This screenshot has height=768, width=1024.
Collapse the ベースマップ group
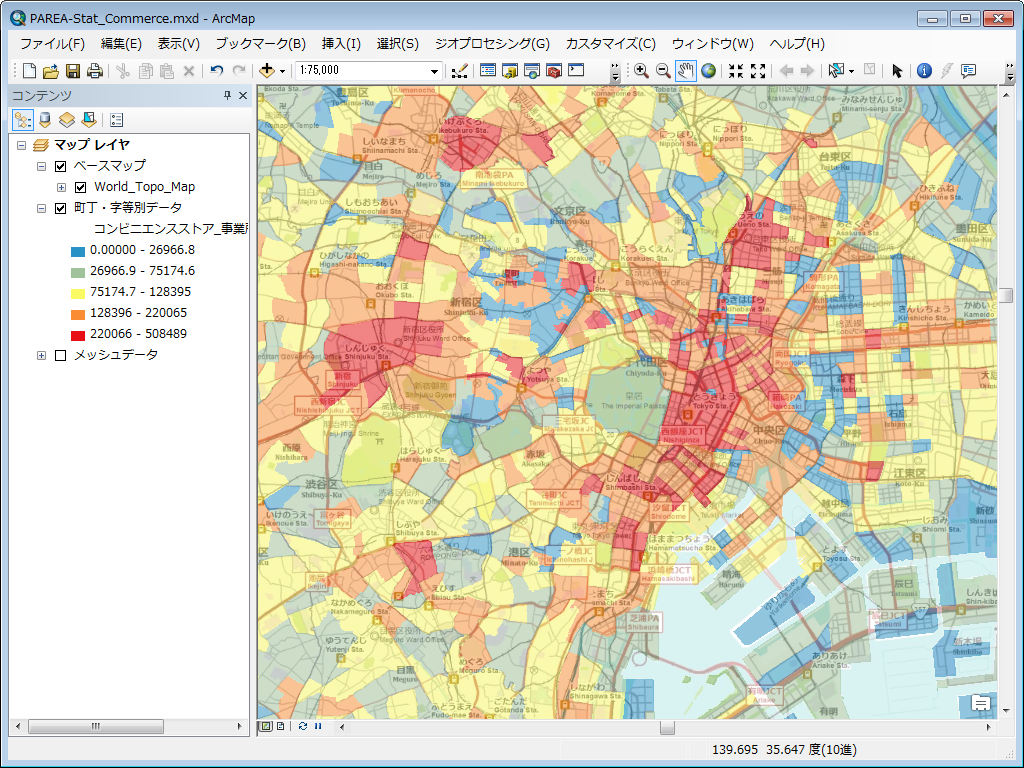coord(41,166)
